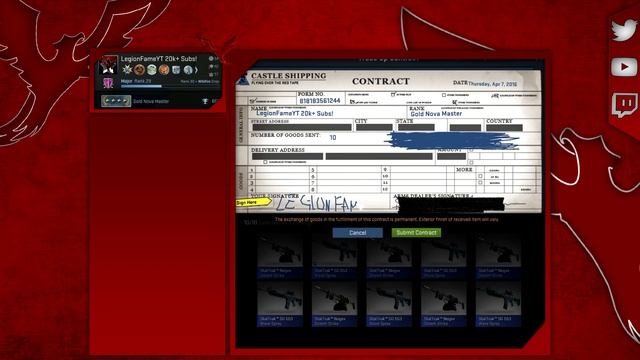Click the number of goods sent value 10
Viewport: 640px width, 360px height.
coord(333,138)
